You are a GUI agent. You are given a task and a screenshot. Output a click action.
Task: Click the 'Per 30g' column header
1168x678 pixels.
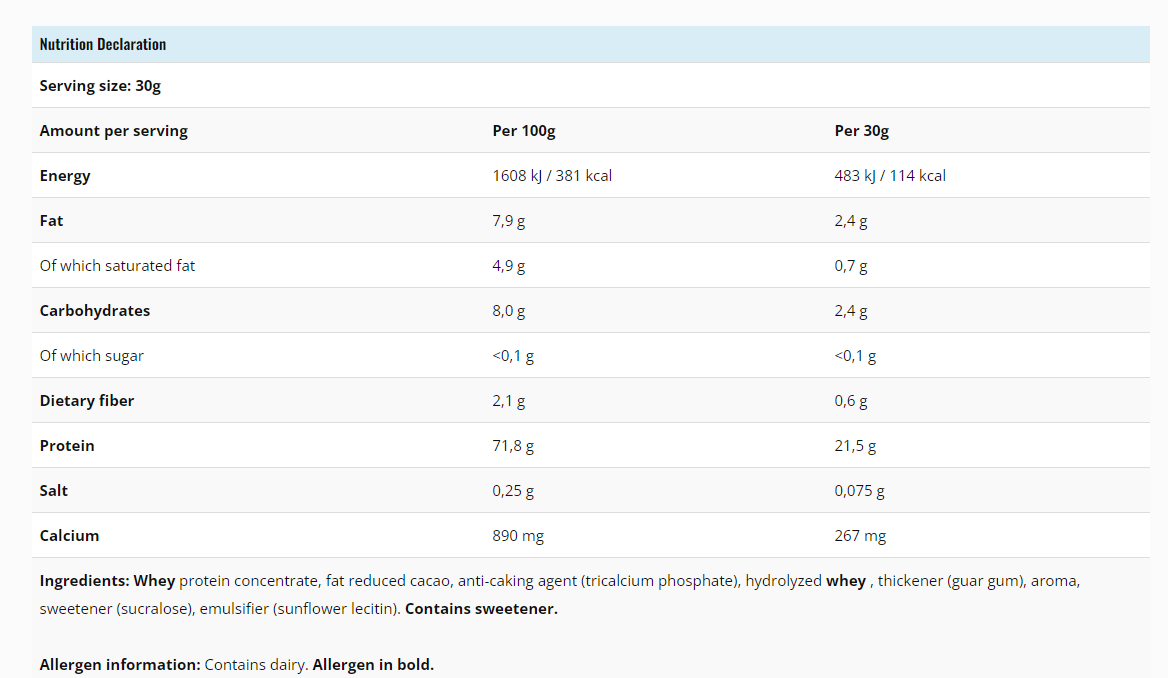point(862,131)
